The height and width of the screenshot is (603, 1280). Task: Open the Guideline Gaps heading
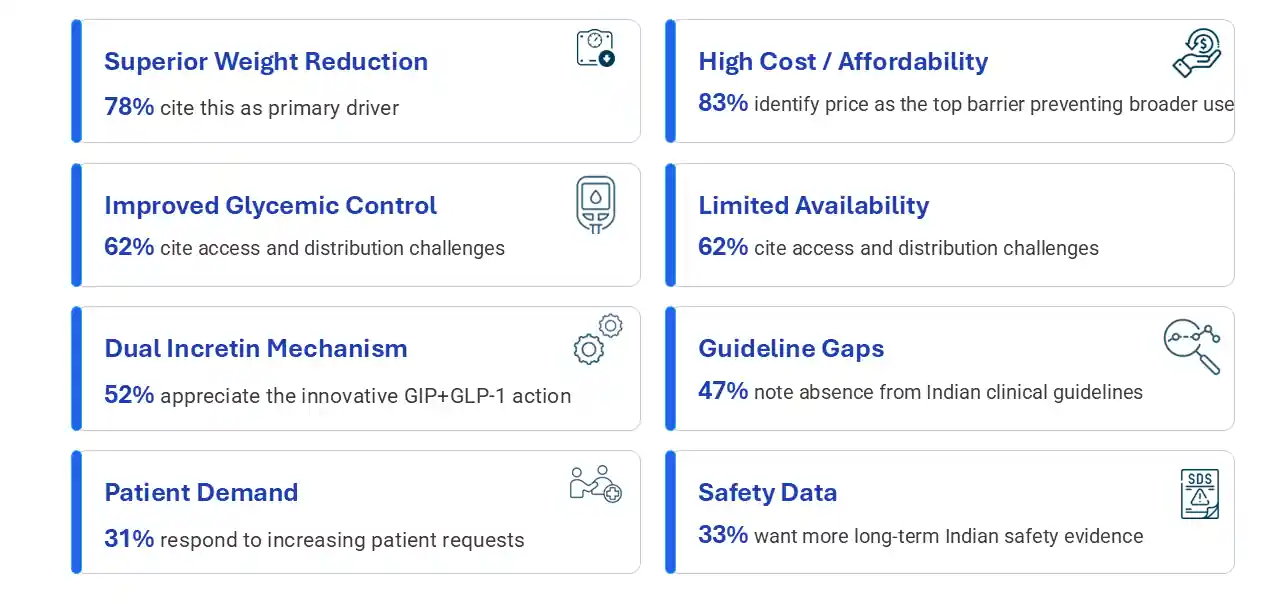791,348
